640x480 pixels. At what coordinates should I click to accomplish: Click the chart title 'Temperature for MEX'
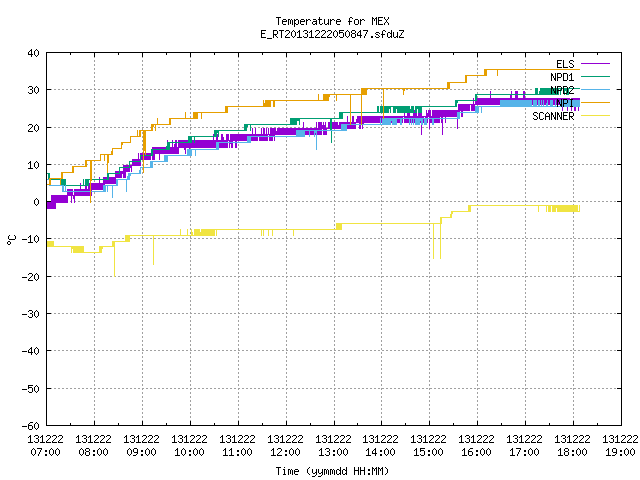[x=332, y=21]
